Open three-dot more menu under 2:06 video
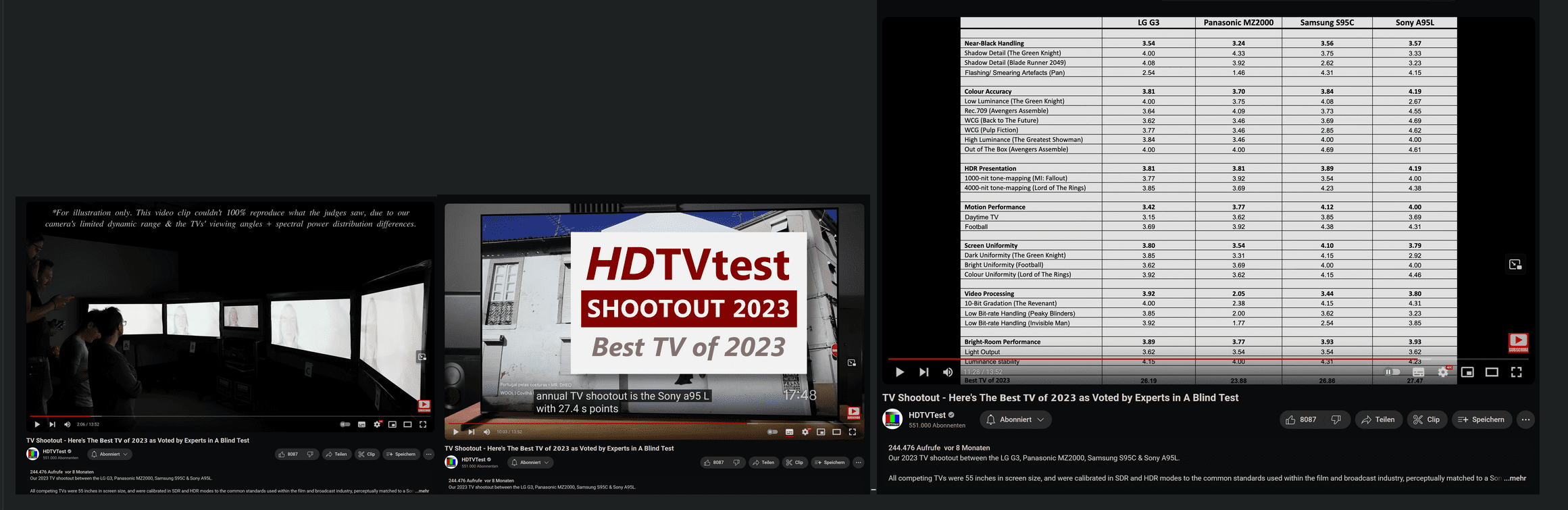1568x510 pixels. coord(428,455)
